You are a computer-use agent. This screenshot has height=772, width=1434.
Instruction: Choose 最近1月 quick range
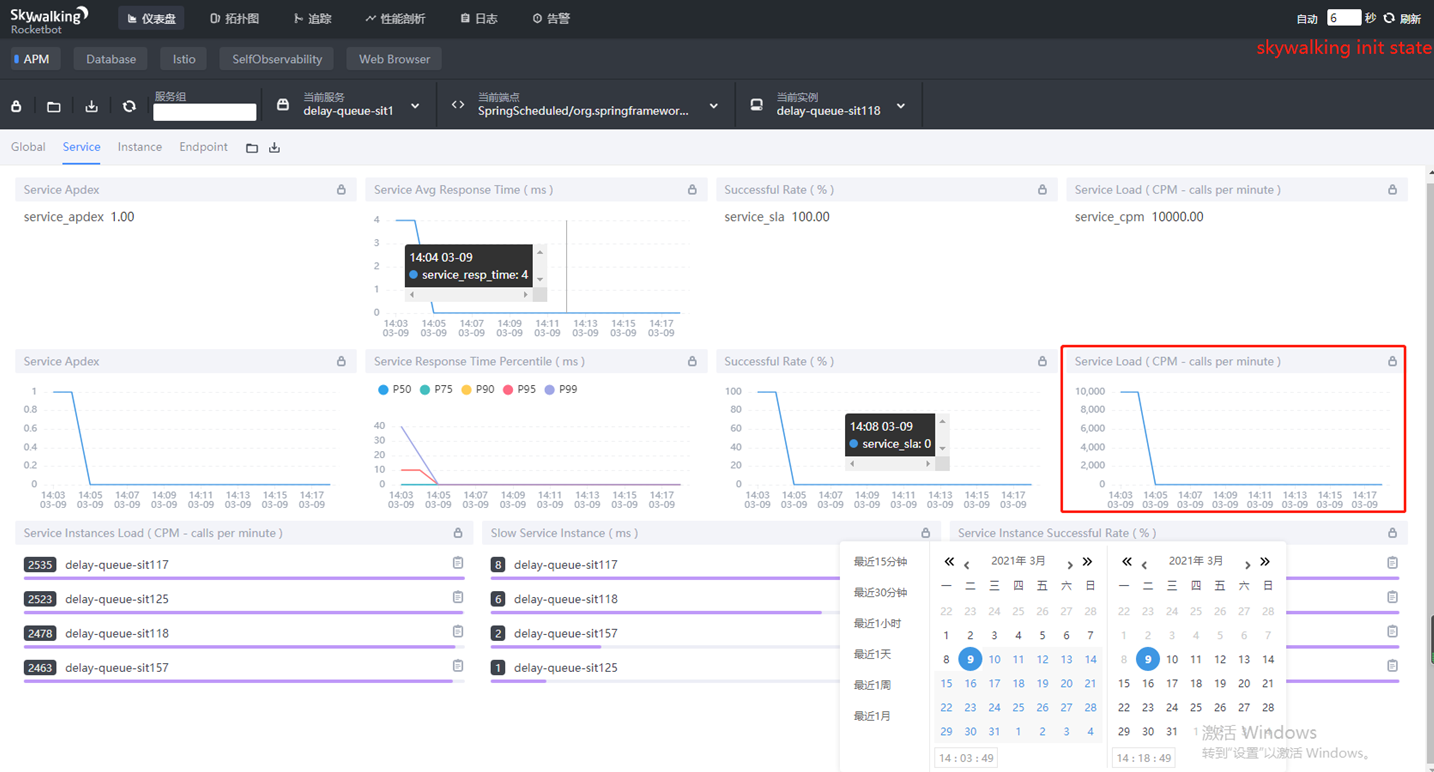point(872,717)
